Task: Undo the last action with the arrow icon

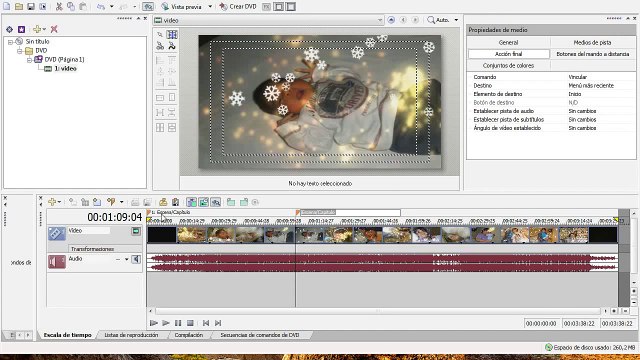Action: 101,7
